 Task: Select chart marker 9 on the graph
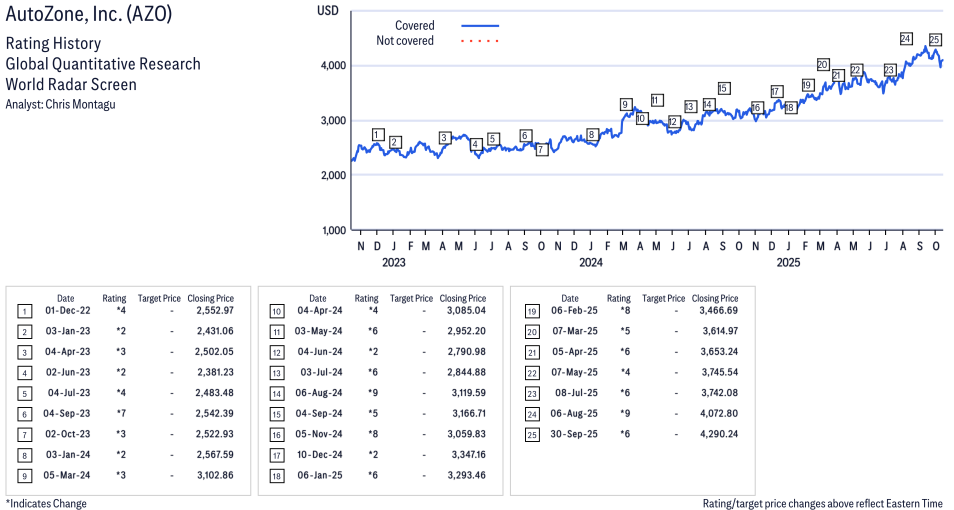[625, 104]
